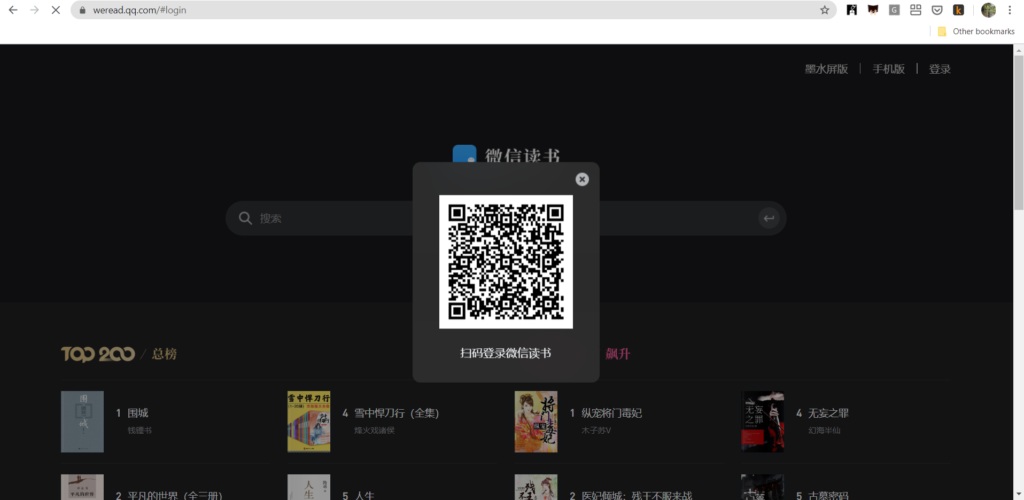Open 纵宠将门毒妃 book cover thumbnail
The width and height of the screenshot is (1024, 500).
(536, 422)
